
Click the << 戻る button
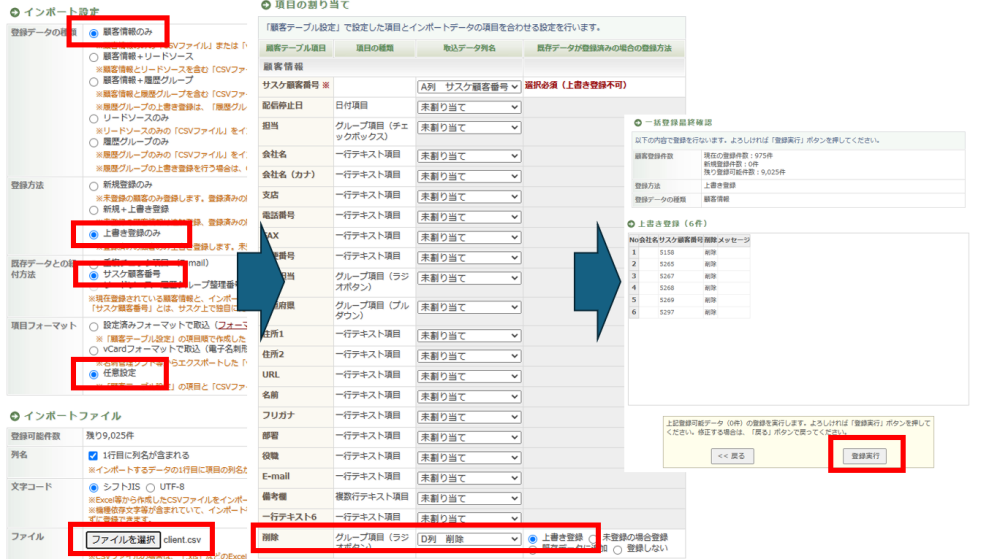pyautogui.click(x=727, y=456)
